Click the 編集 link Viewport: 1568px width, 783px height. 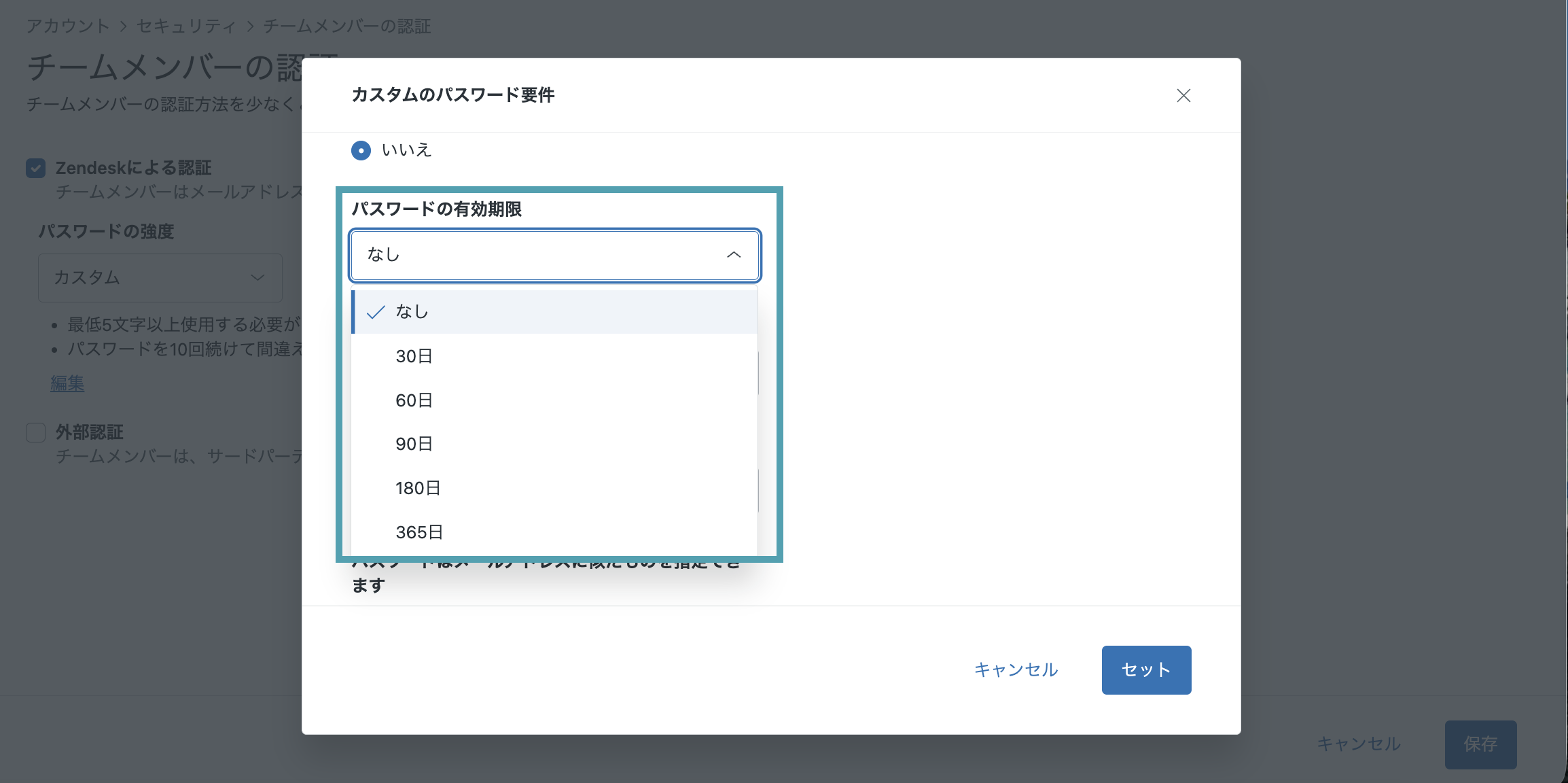click(x=67, y=383)
